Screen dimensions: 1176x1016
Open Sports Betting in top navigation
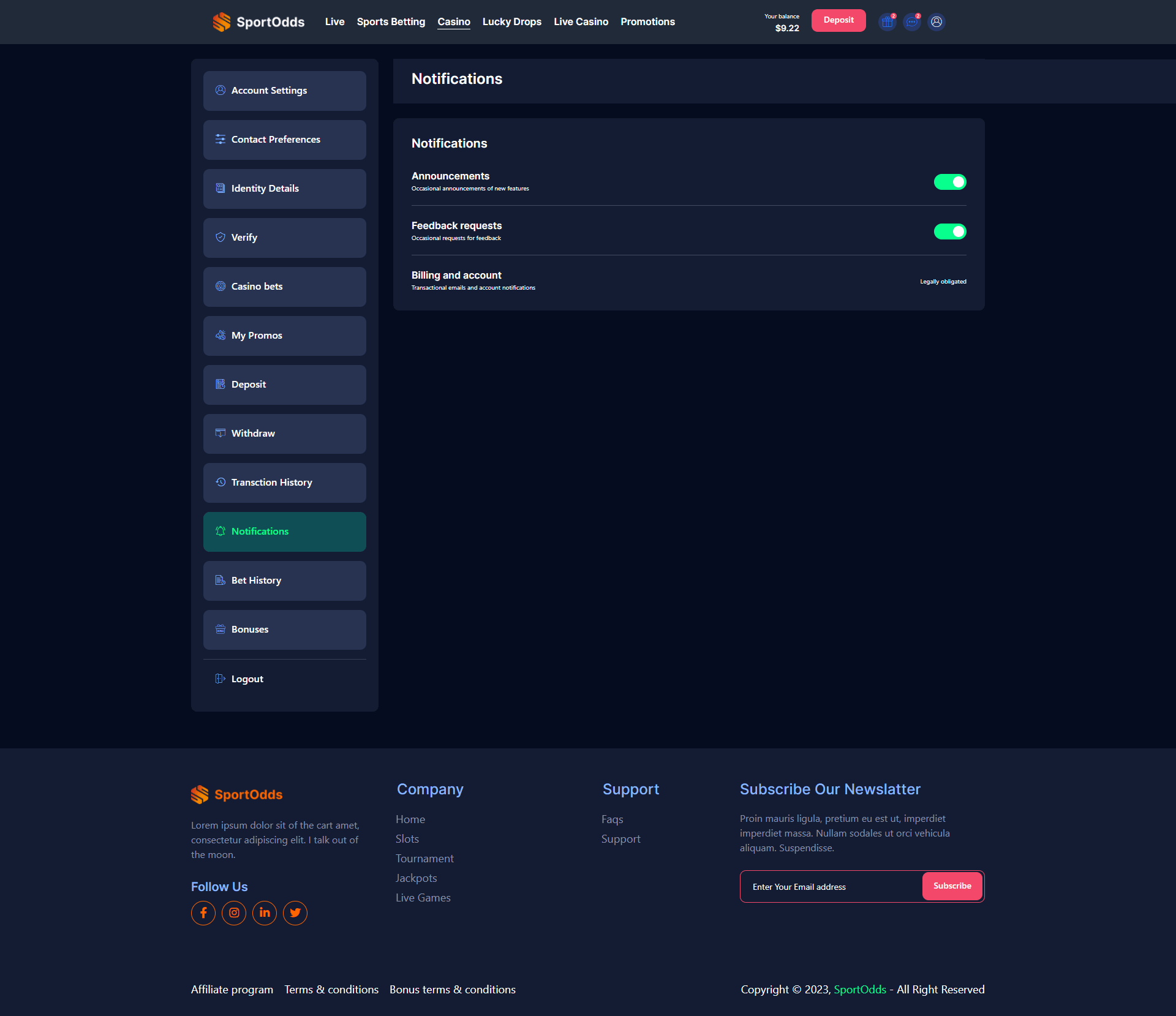(x=391, y=21)
